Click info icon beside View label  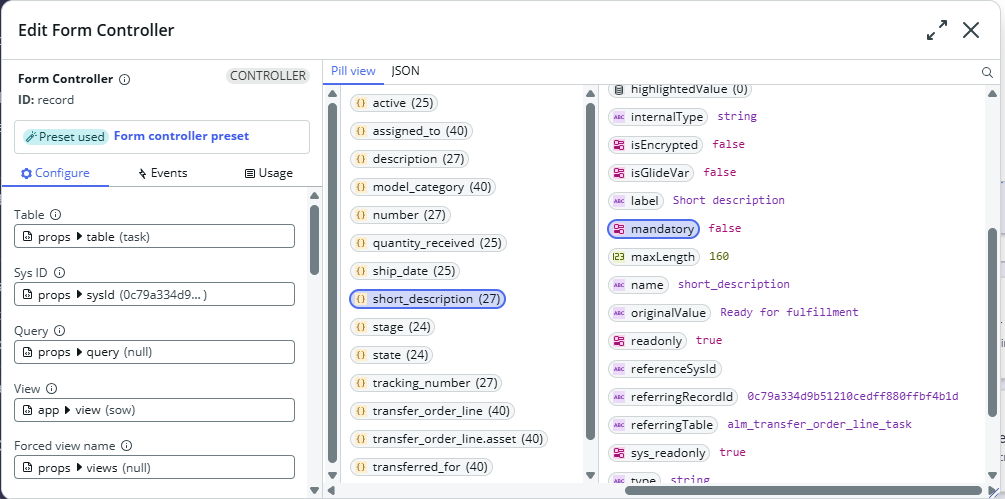(x=51, y=389)
